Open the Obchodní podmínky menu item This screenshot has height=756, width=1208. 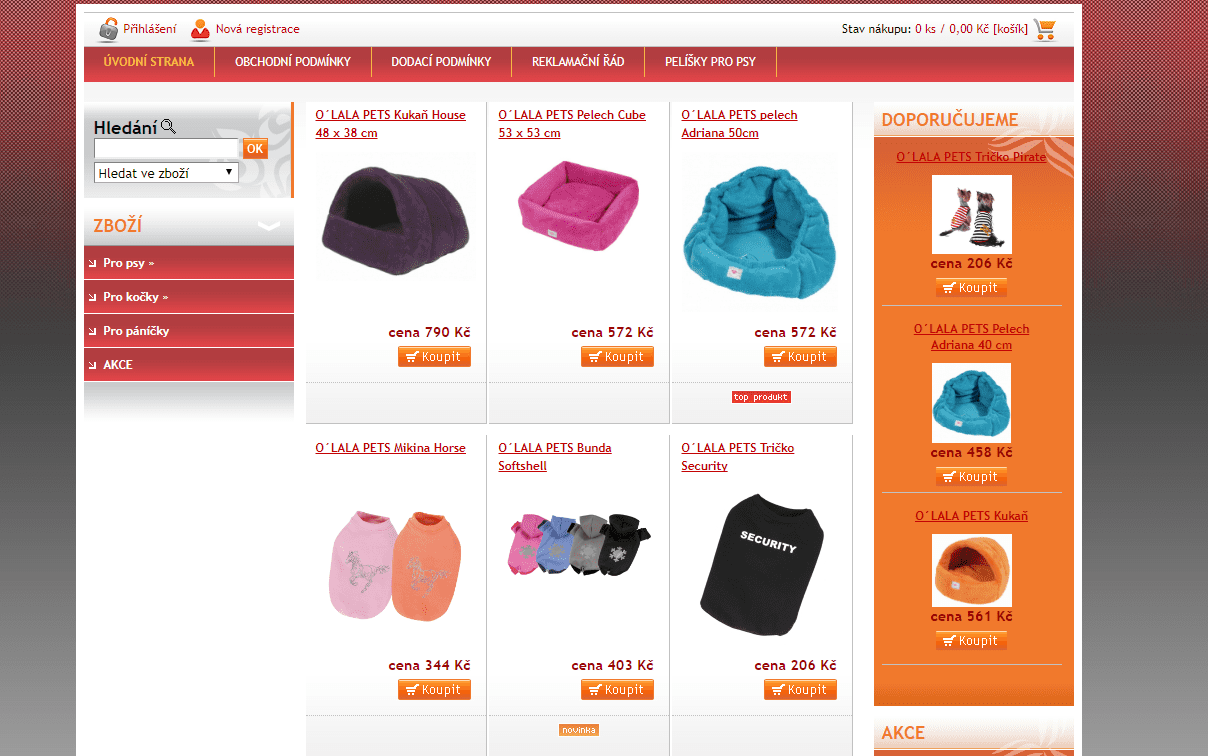tap(293, 62)
